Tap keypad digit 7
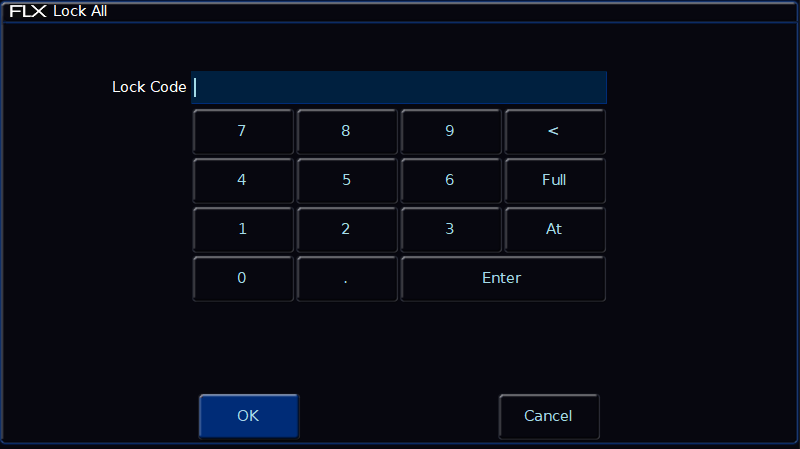The height and width of the screenshot is (449, 800). pyautogui.click(x=243, y=131)
